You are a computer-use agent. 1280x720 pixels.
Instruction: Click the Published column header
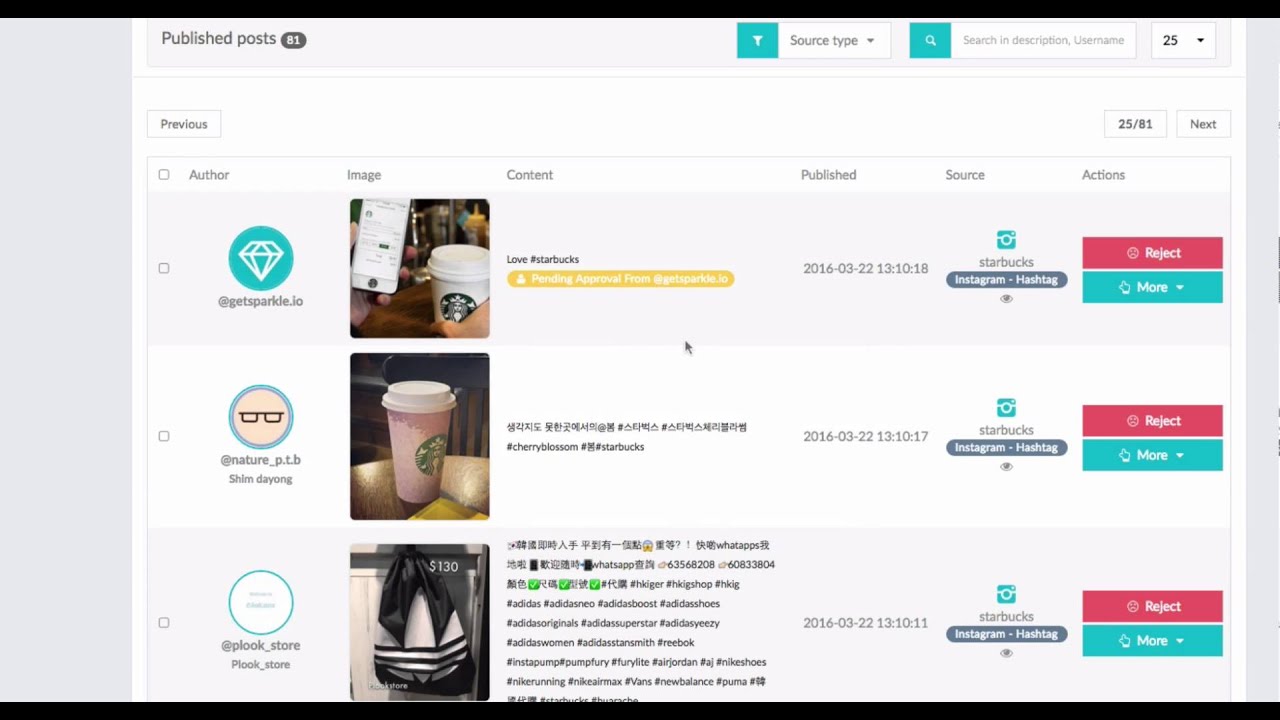coord(828,175)
